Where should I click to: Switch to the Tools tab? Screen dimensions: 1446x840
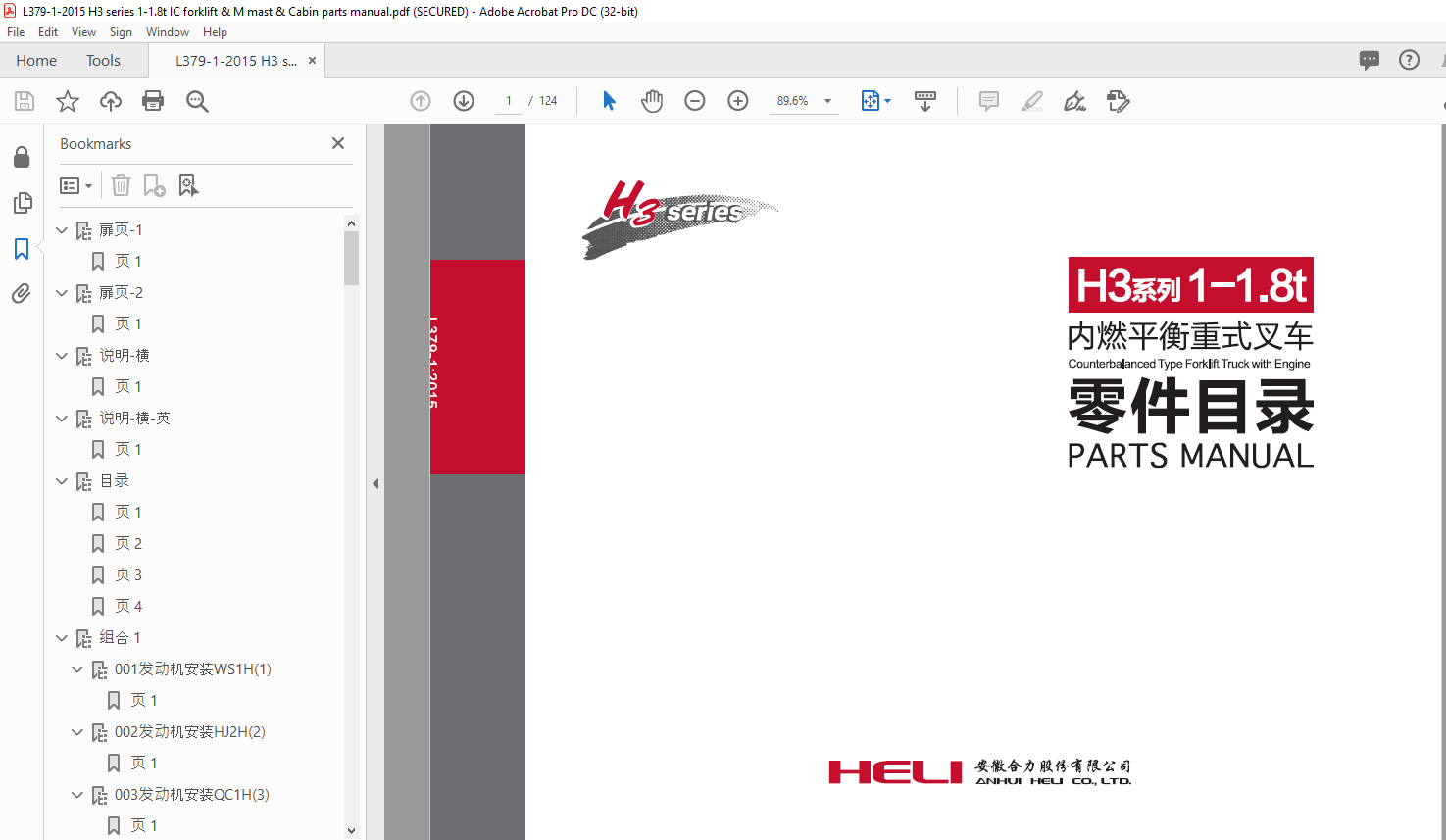pyautogui.click(x=103, y=61)
